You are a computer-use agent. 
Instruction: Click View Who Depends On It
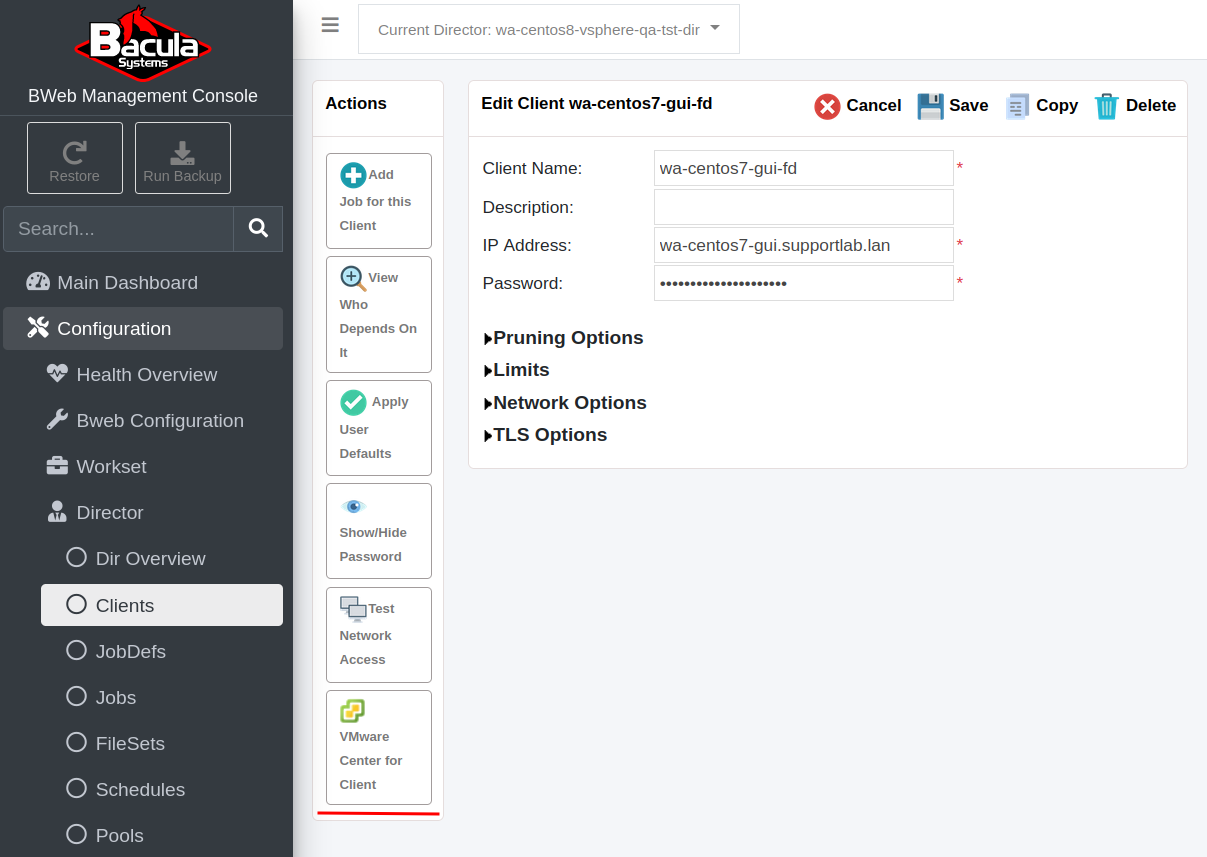[379, 314]
